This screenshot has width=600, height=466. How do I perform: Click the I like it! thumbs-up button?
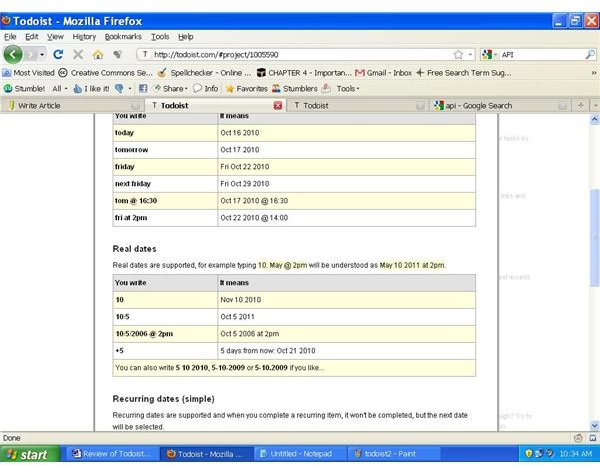[91, 89]
